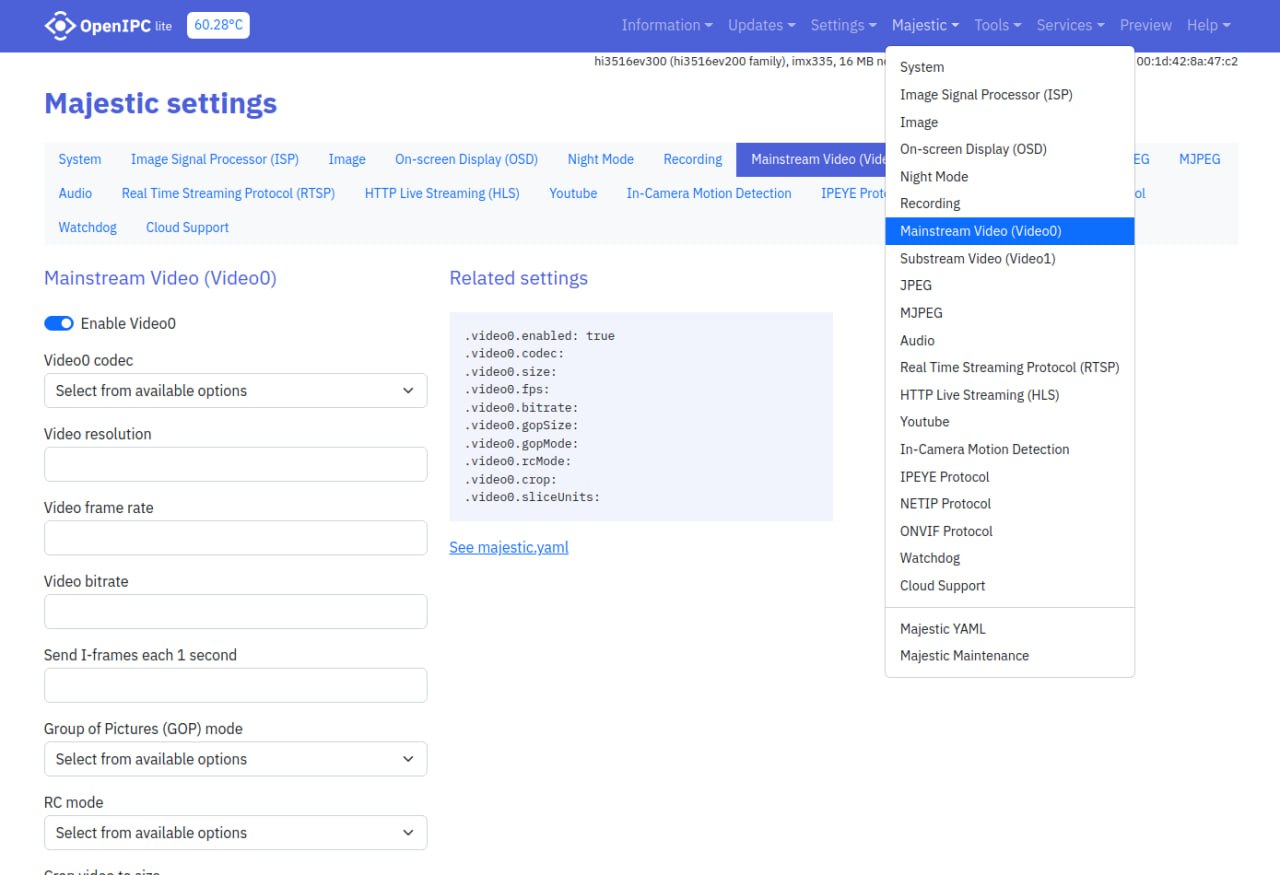Switch to the Night Mode tab
Screen dimensions: 1280x875
pos(600,159)
